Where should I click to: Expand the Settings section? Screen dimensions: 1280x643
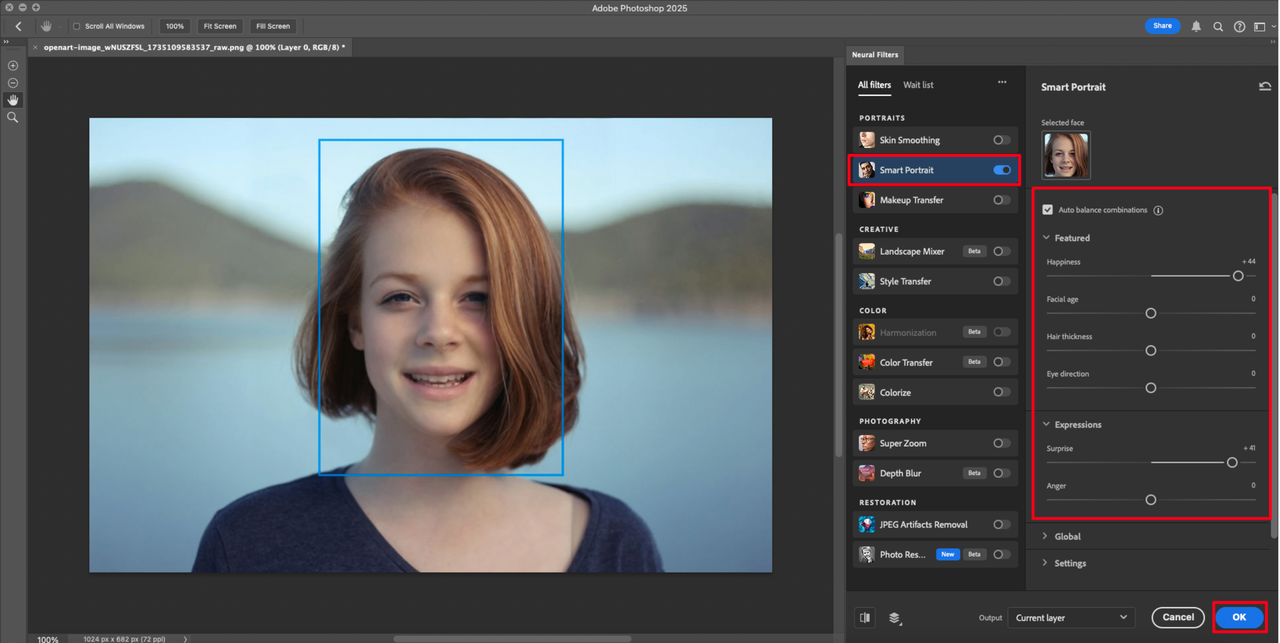click(1046, 564)
